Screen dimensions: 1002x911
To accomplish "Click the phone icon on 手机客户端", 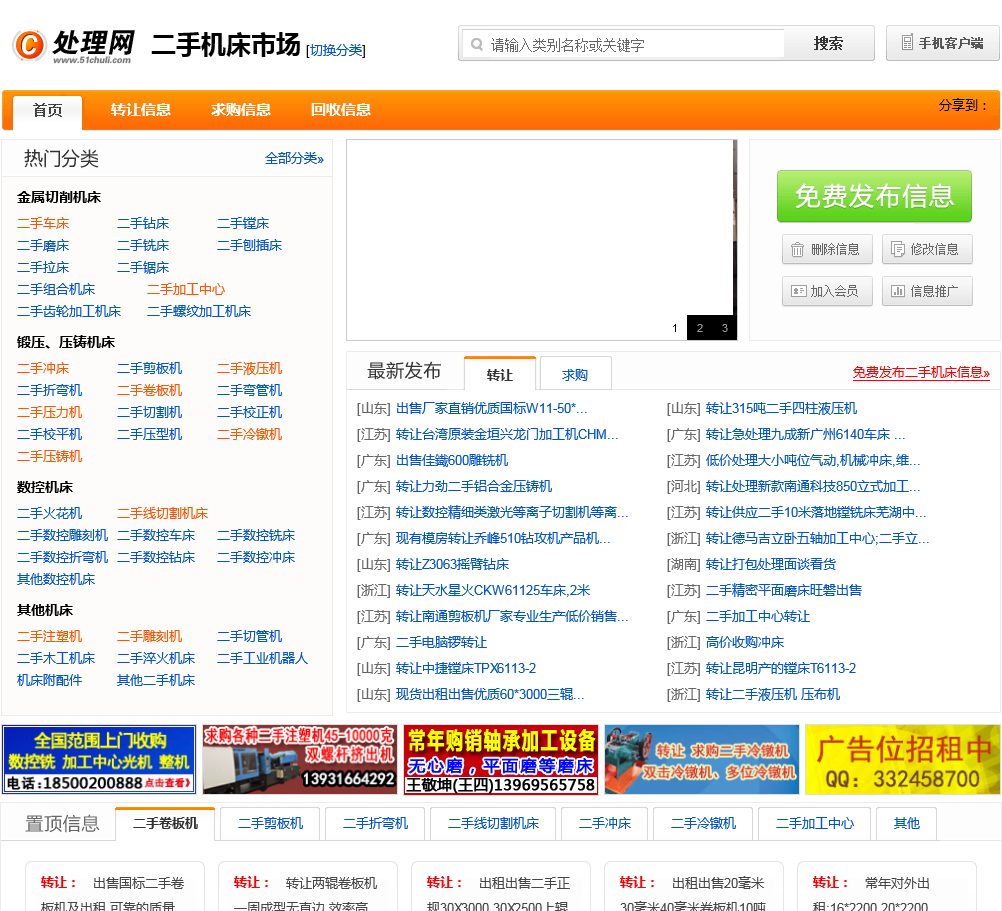I will coord(907,43).
